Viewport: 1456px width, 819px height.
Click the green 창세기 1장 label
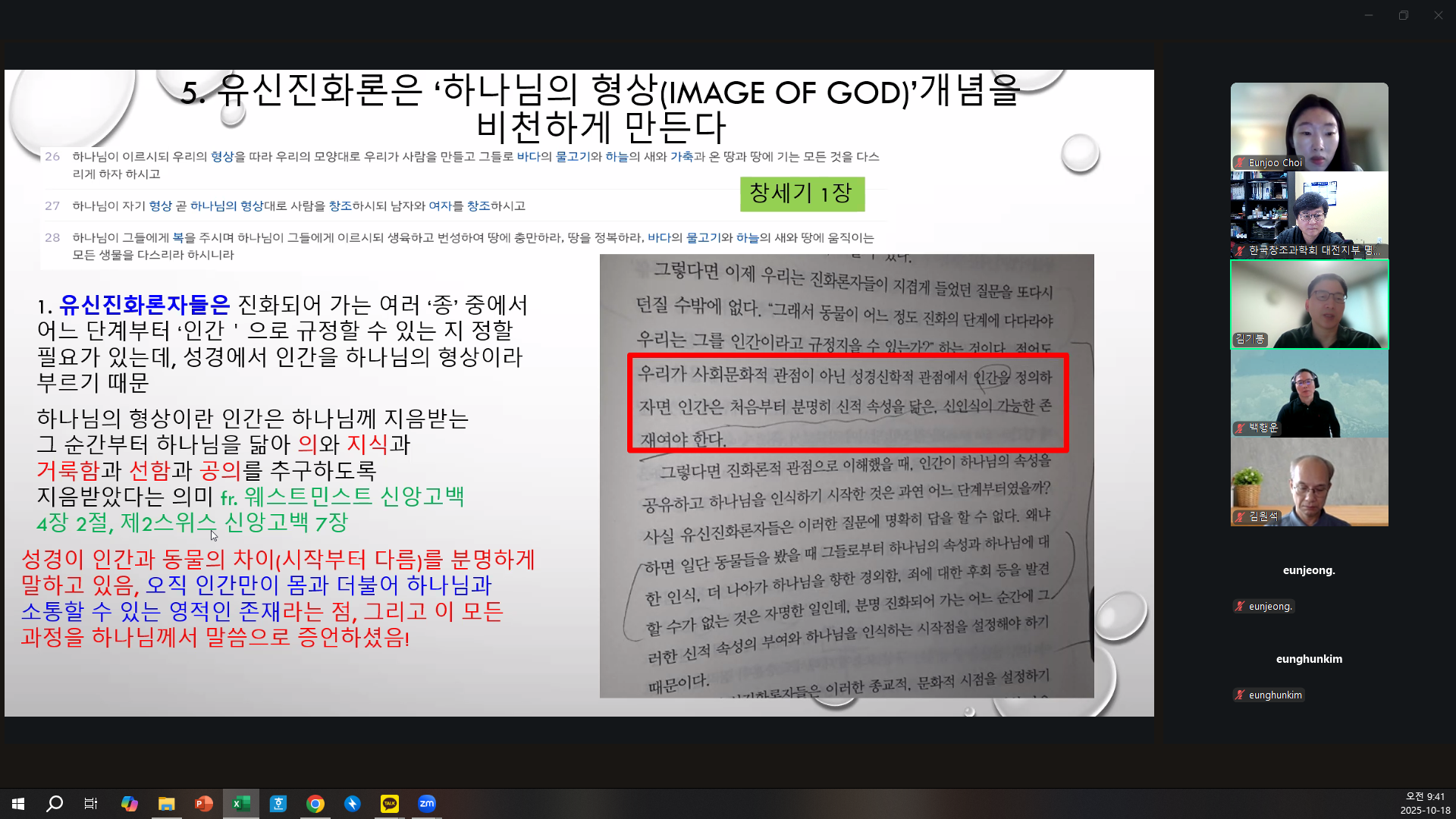point(802,193)
